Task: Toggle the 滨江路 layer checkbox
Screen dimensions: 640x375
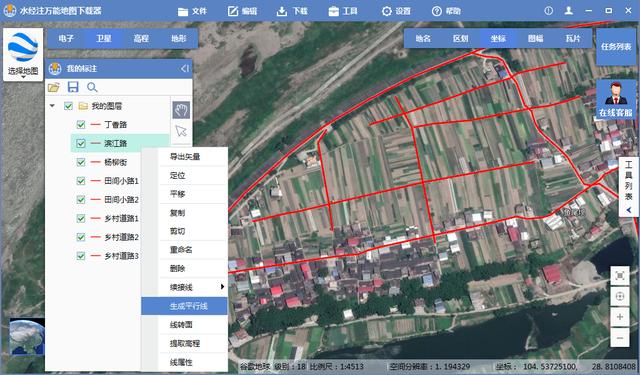Action: pos(81,143)
